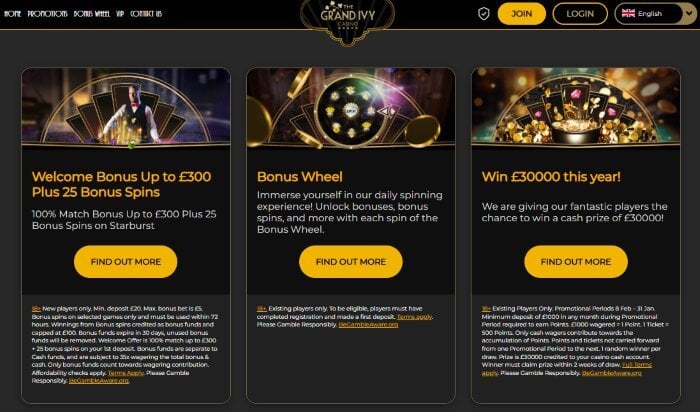Open the Contact Us menu item

click(146, 14)
